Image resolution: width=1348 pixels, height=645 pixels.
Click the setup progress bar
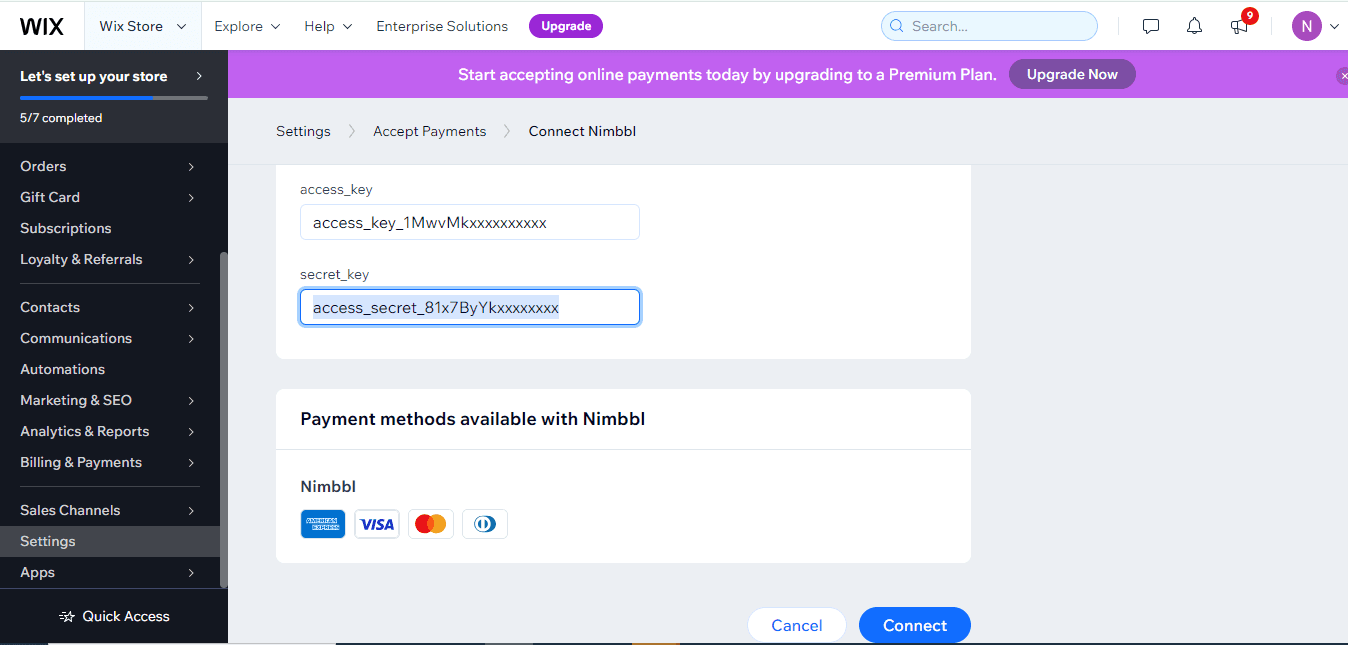coord(114,98)
